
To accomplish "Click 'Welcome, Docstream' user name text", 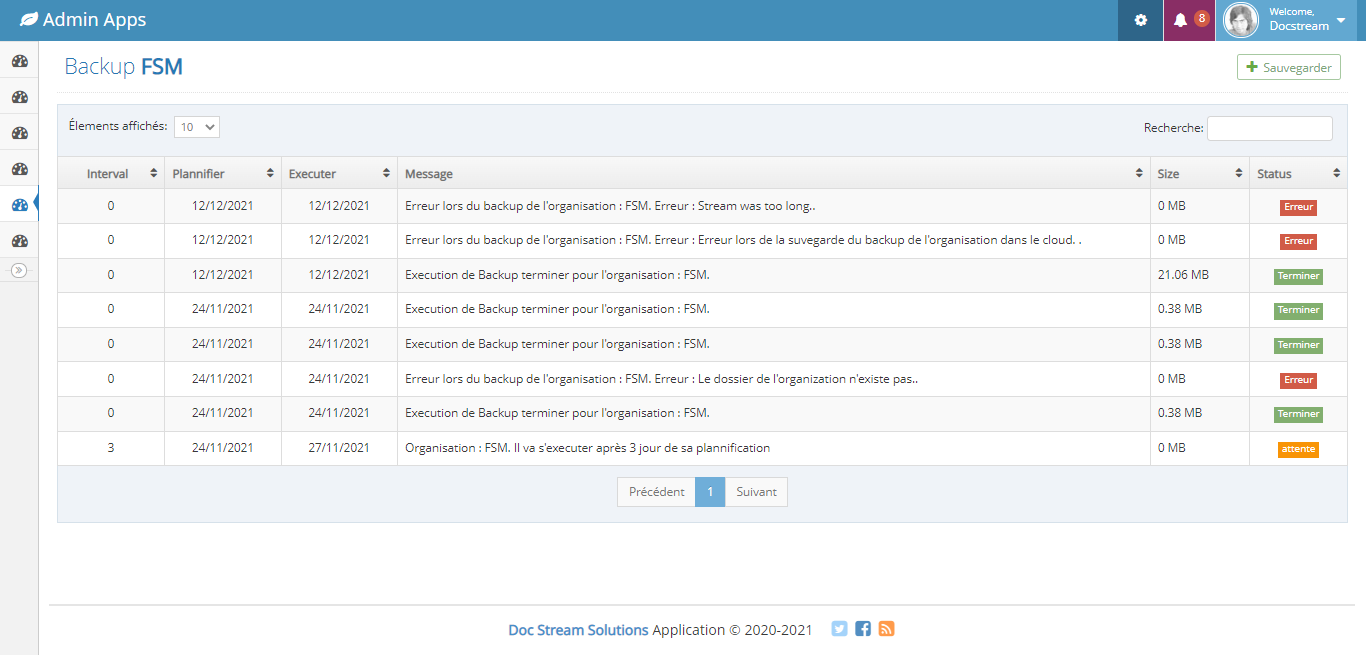I will 1299,19.
